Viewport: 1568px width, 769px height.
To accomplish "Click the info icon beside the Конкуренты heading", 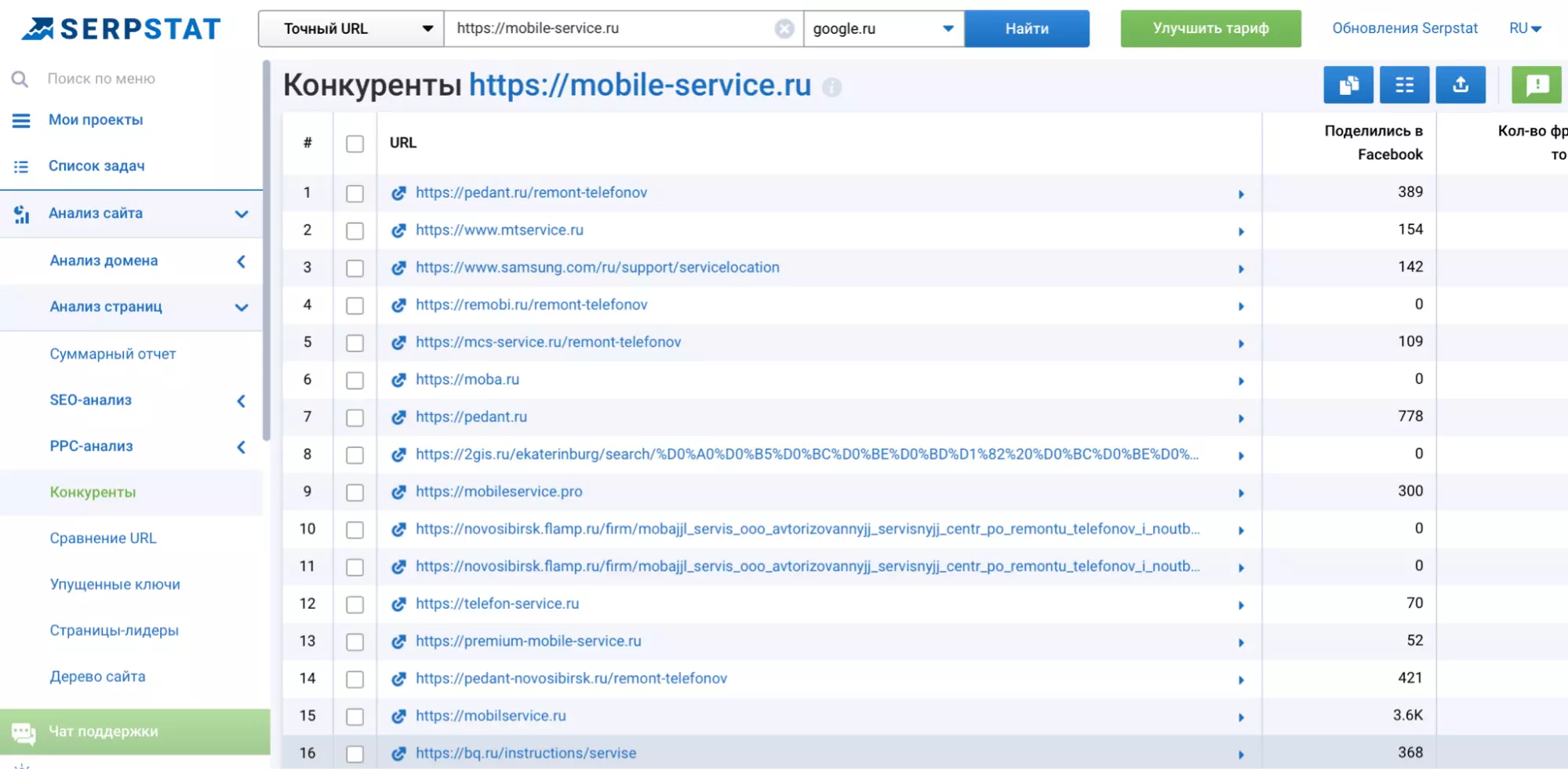I will coord(831,87).
